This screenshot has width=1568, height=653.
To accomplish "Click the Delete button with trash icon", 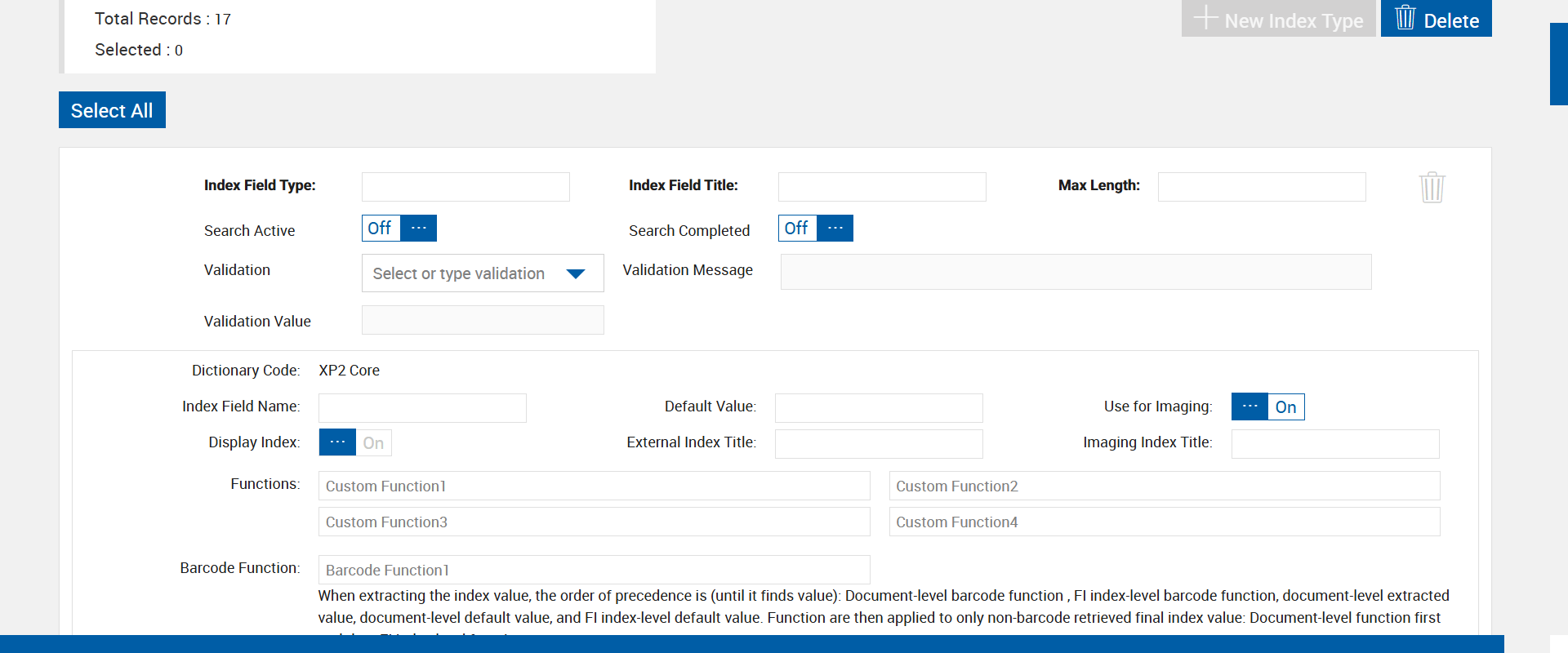I will pos(1436,19).
